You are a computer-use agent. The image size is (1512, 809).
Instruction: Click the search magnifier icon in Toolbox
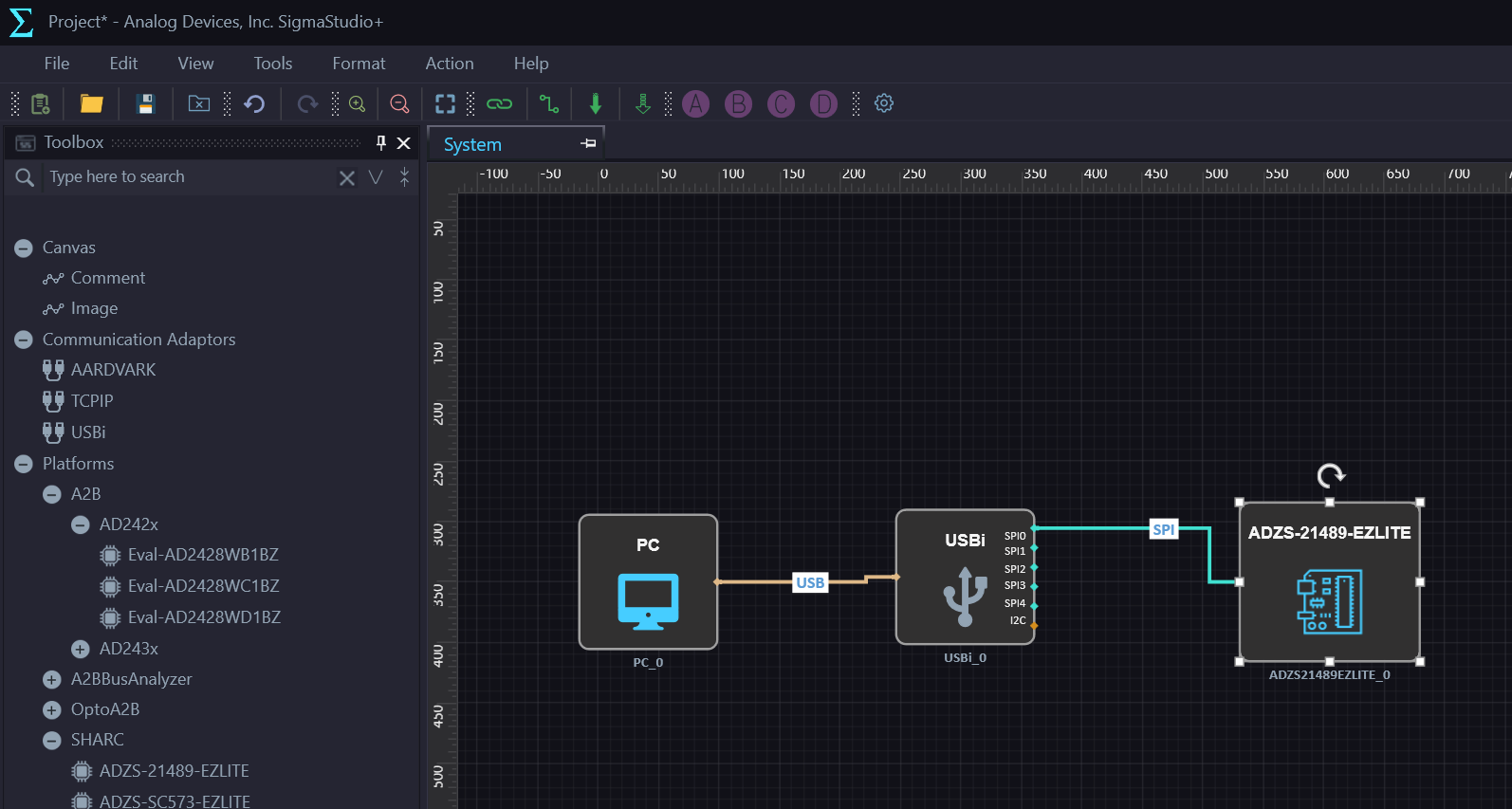click(25, 177)
